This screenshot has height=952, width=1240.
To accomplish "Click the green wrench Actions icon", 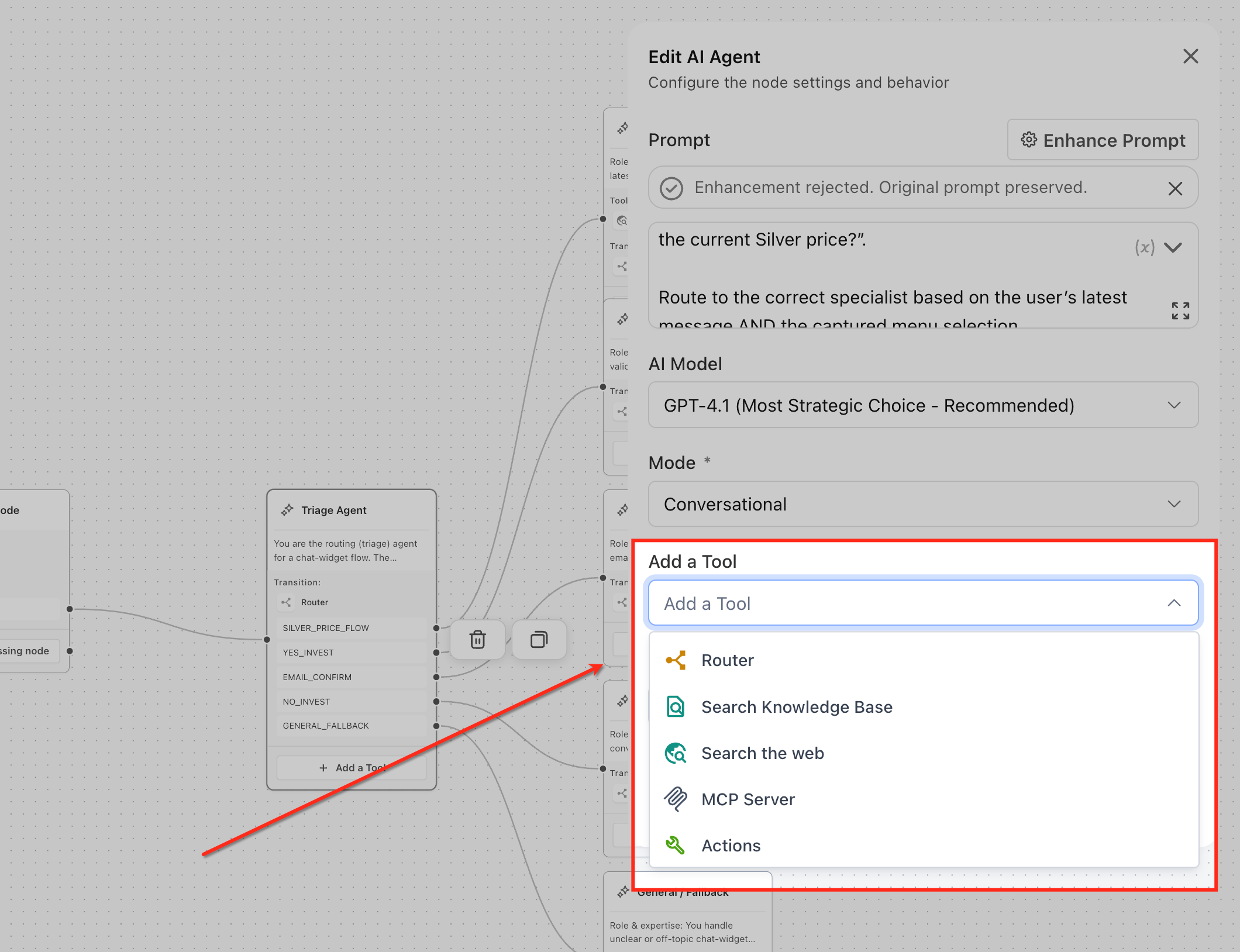I will point(676,845).
